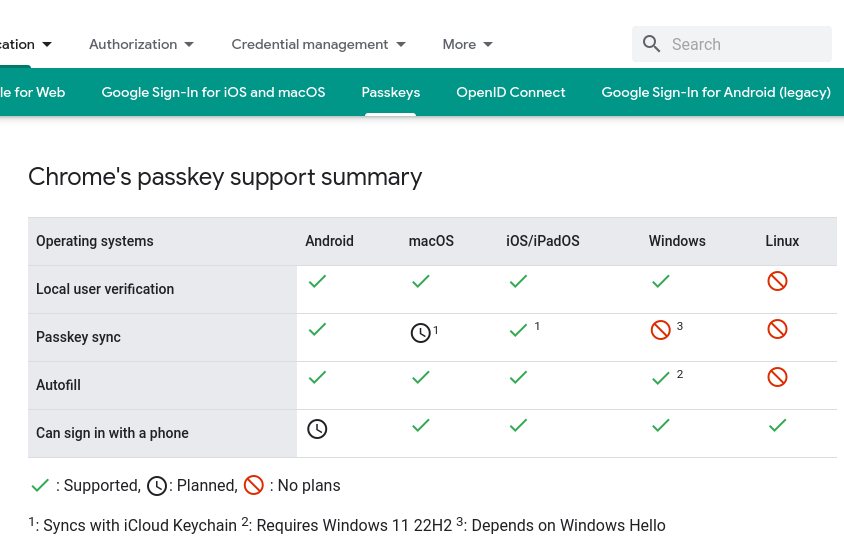Image resolution: width=844 pixels, height=543 pixels.
Task: Switch to the Passkeys tab
Action: [x=391, y=93]
